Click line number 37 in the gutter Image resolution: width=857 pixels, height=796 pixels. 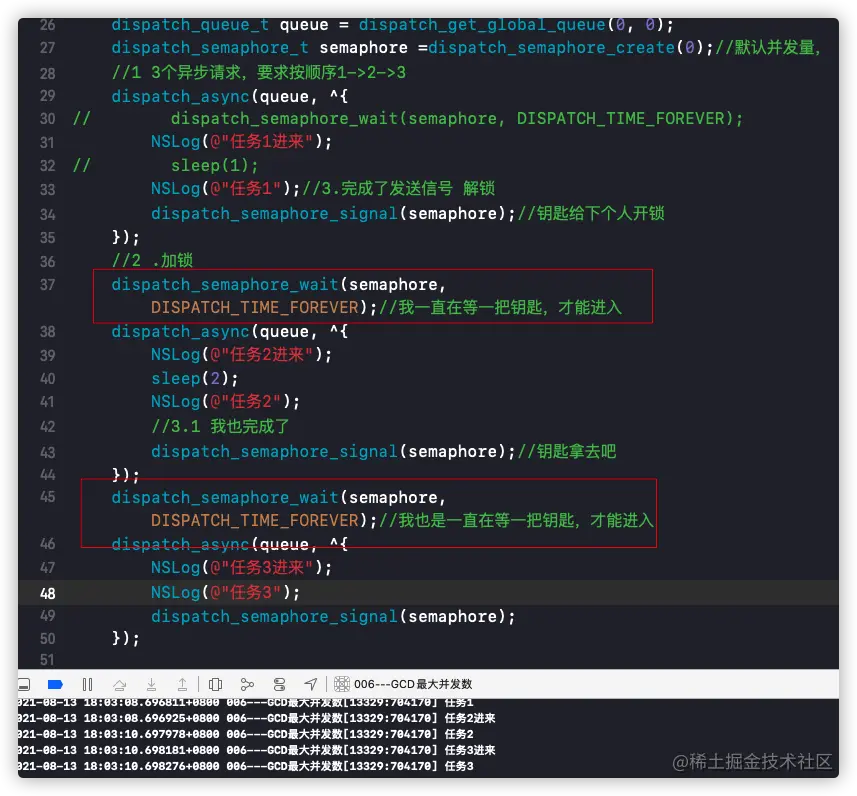(x=48, y=285)
